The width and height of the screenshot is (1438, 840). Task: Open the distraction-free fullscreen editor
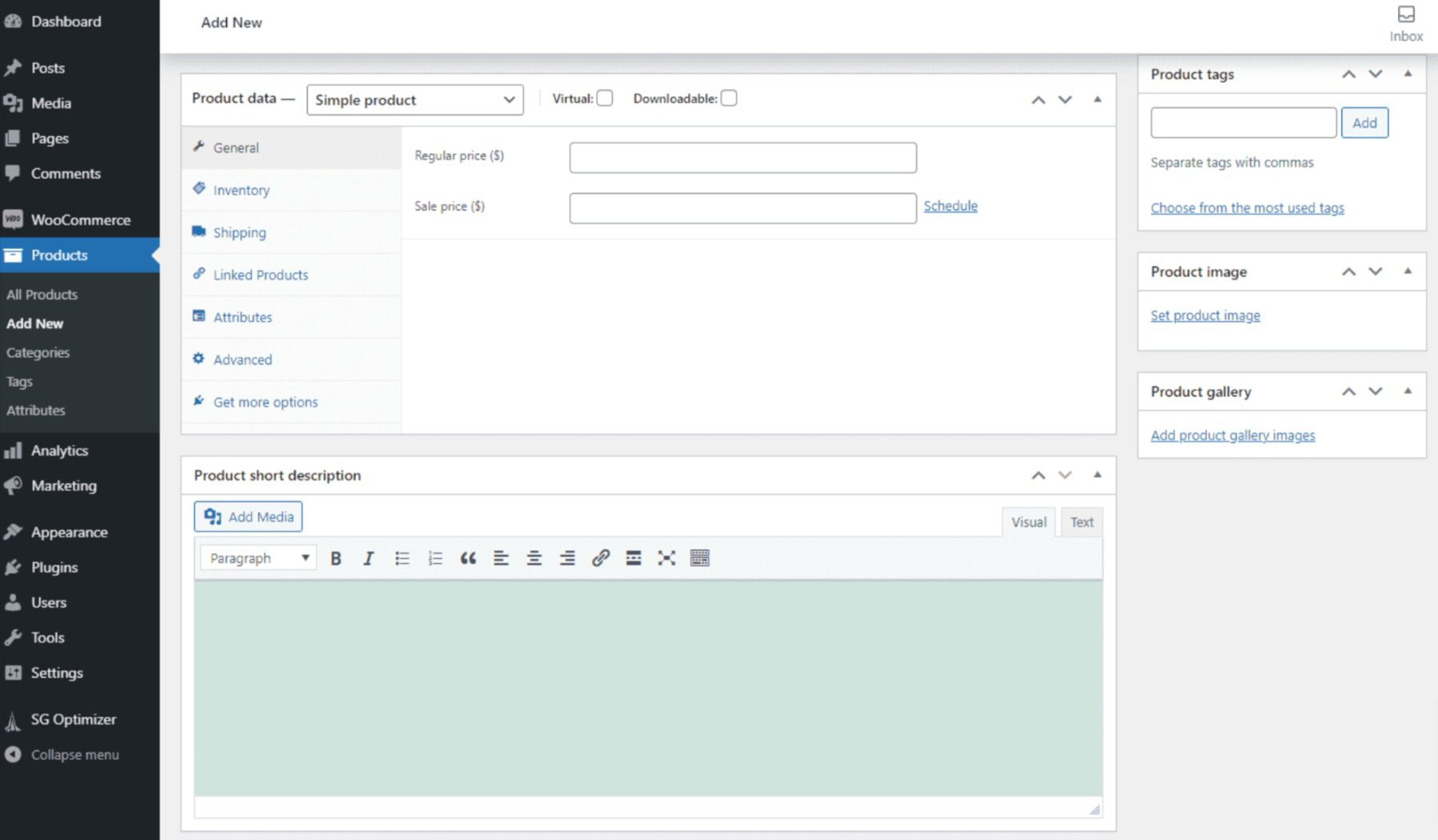666,557
